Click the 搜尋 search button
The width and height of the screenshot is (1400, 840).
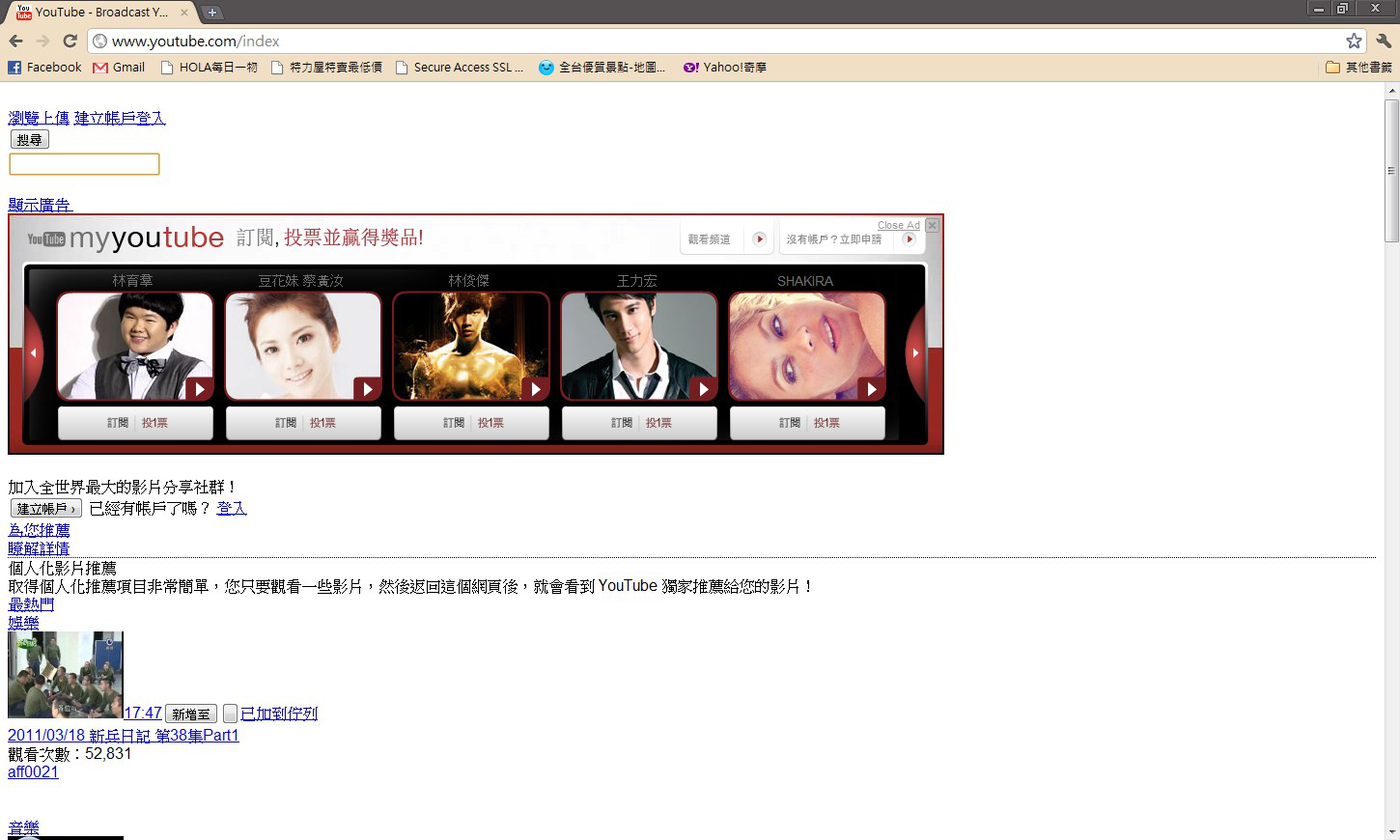tap(29, 140)
